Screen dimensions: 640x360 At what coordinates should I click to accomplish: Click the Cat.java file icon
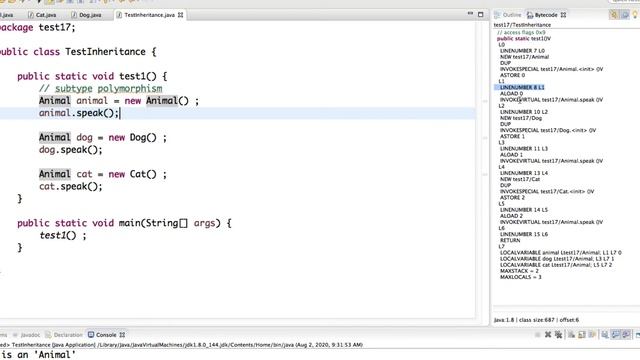pos(31,15)
